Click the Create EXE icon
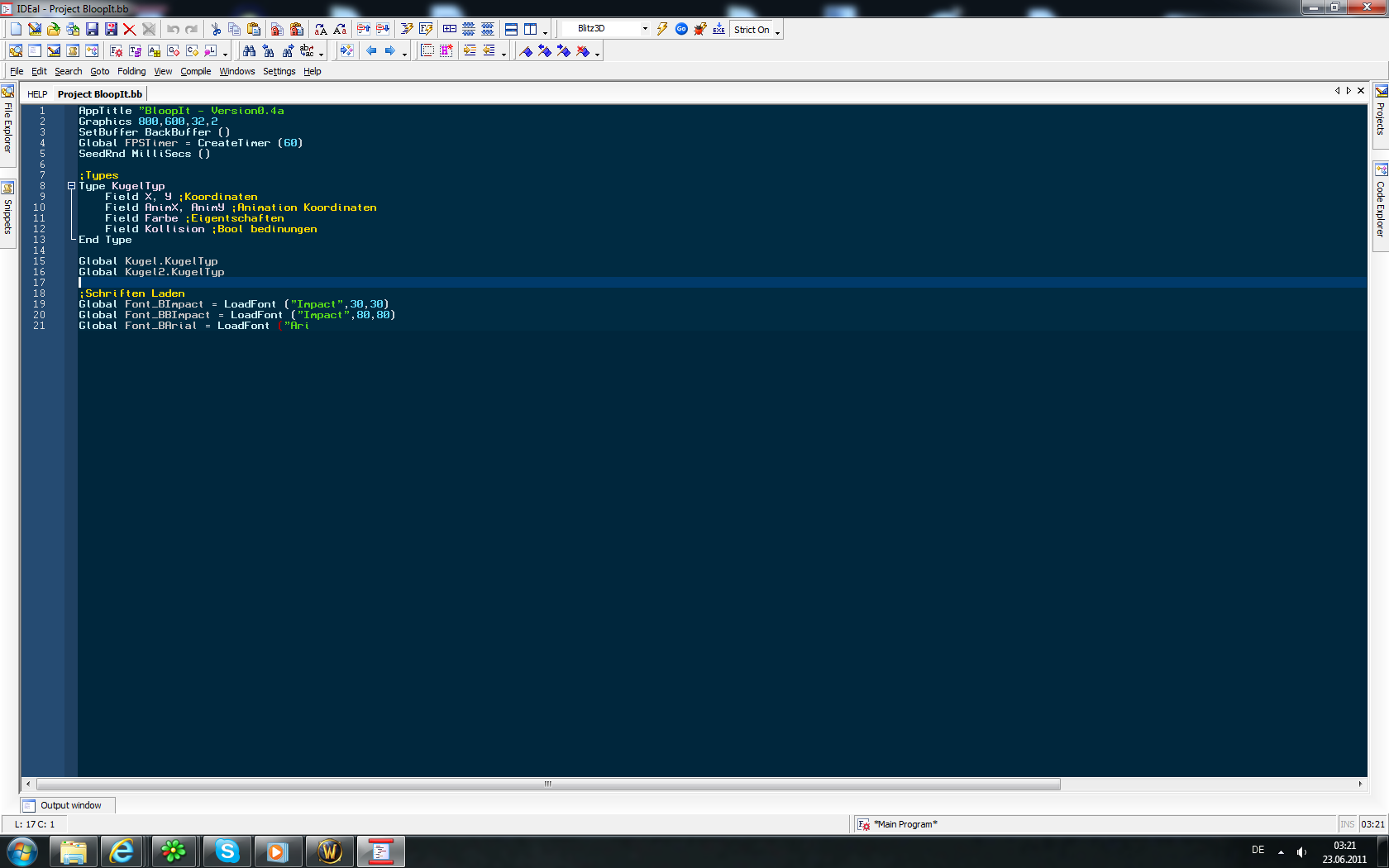 718,29
